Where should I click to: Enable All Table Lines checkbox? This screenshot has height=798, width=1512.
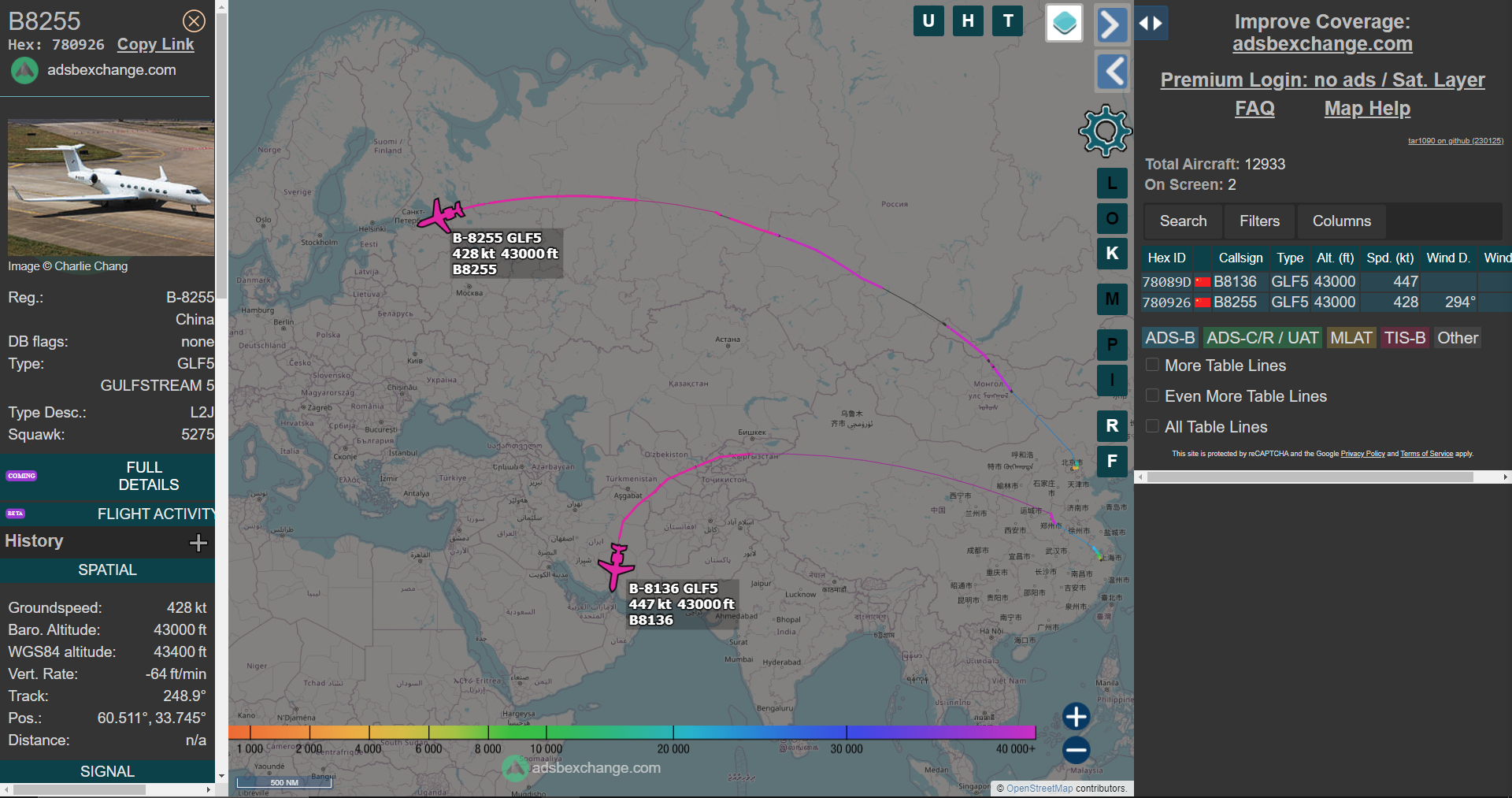pos(1152,426)
